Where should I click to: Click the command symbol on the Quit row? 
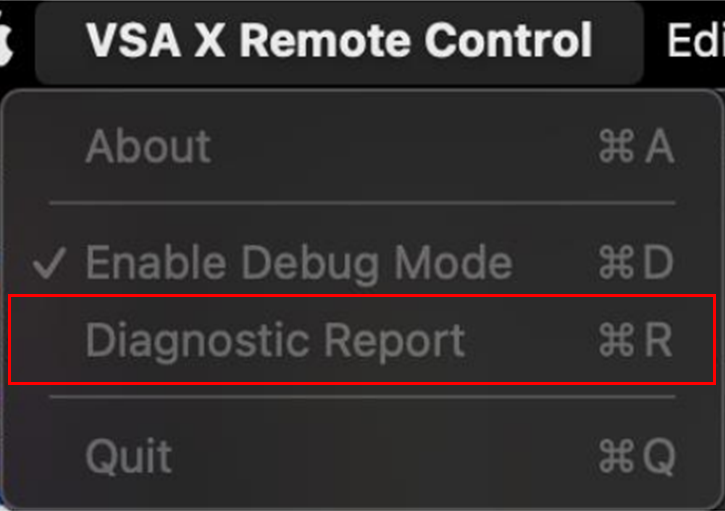[x=616, y=456]
